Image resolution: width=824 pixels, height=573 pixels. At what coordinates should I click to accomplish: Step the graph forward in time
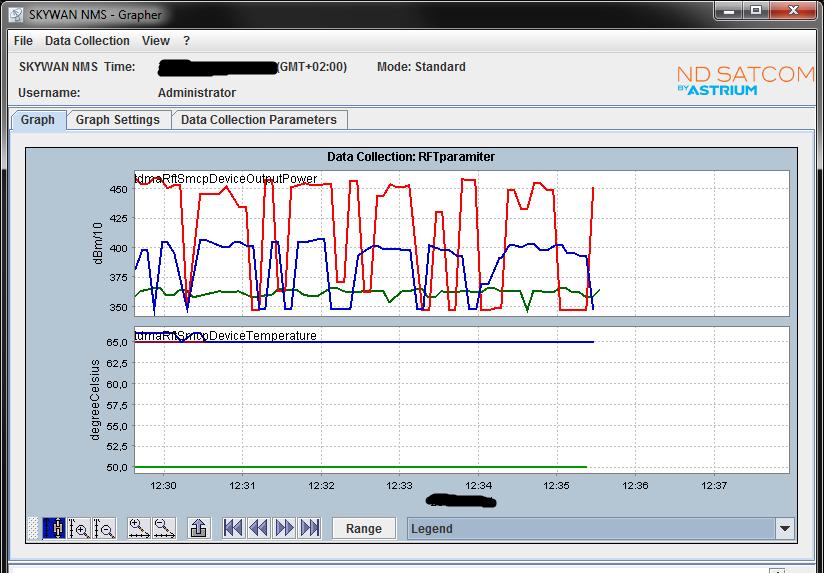tap(284, 528)
